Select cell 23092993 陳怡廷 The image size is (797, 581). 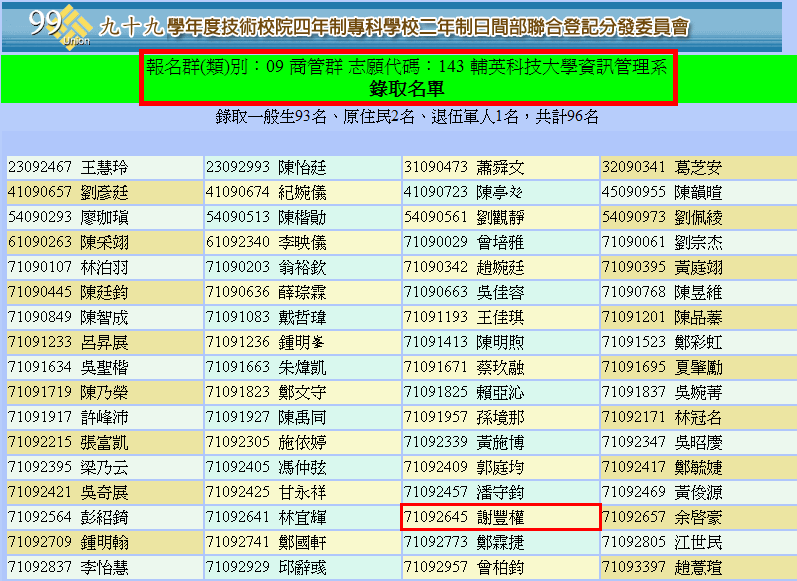[302, 167]
